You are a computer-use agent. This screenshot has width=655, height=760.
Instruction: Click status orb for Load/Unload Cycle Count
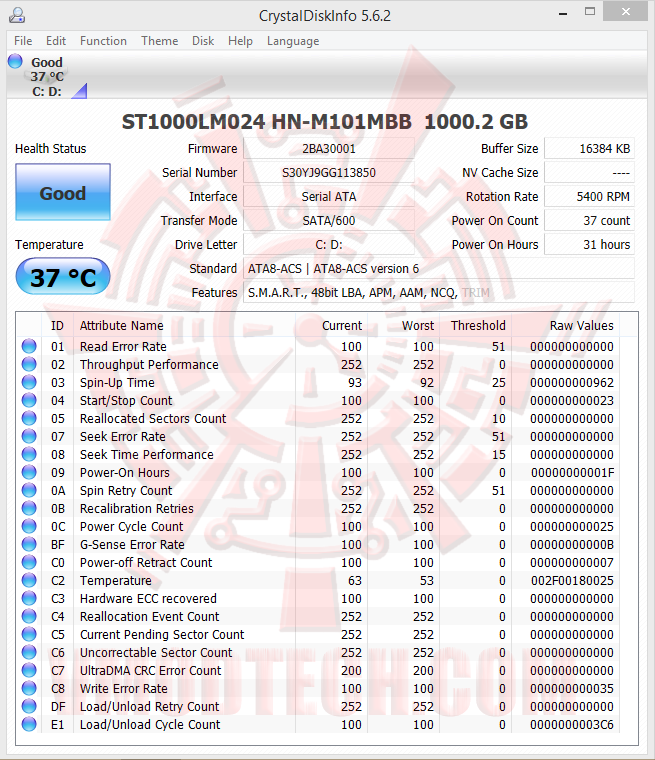tap(29, 724)
